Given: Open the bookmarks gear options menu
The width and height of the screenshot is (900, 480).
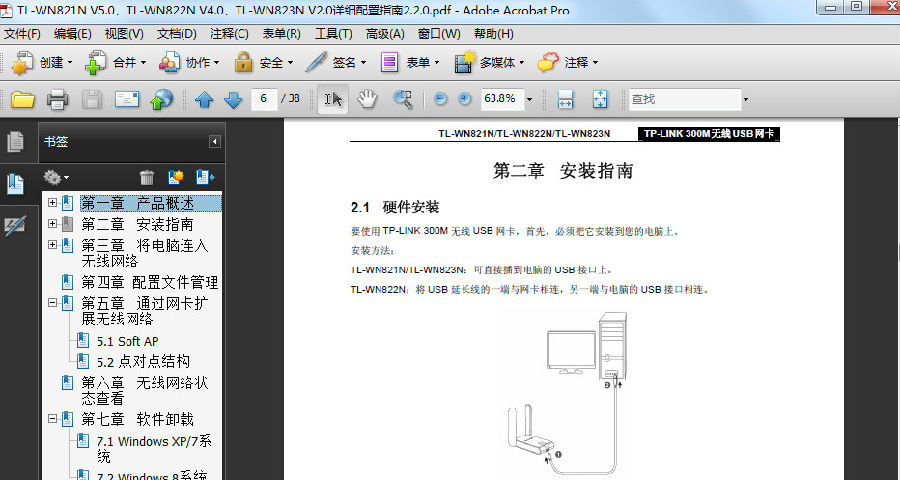Looking at the screenshot, I should point(56,177).
